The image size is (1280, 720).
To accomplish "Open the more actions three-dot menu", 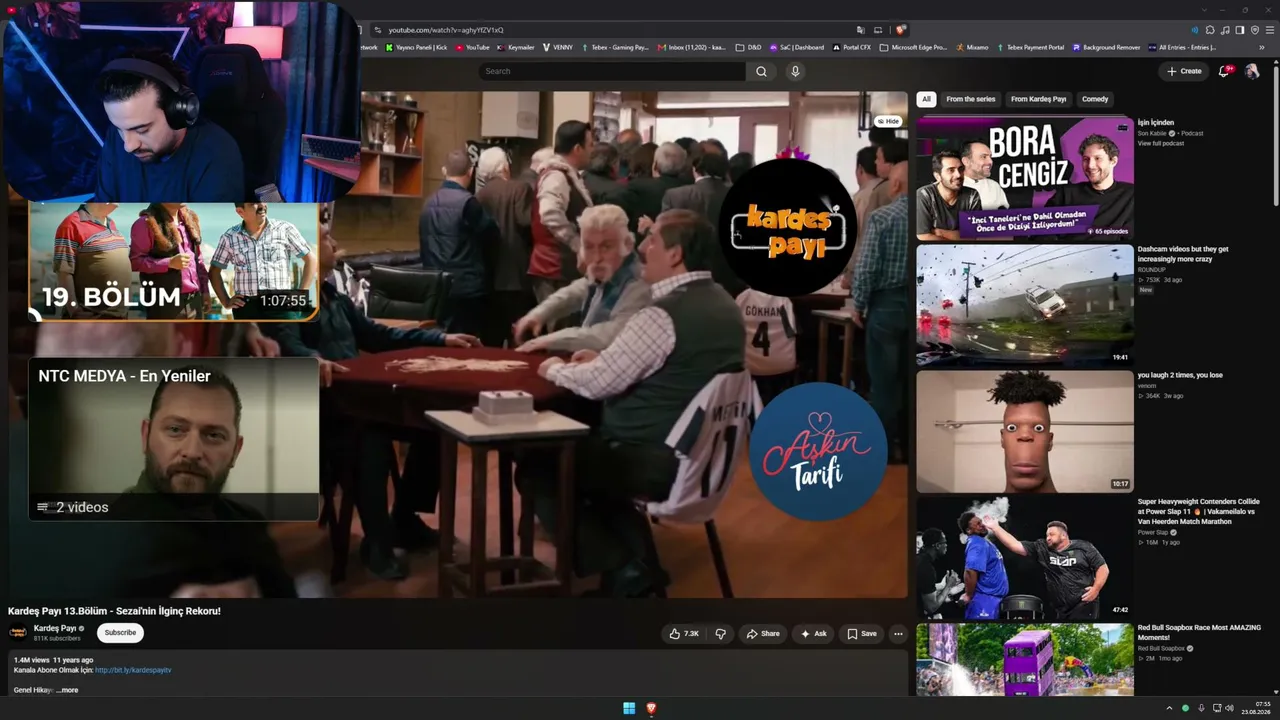I will point(898,634).
